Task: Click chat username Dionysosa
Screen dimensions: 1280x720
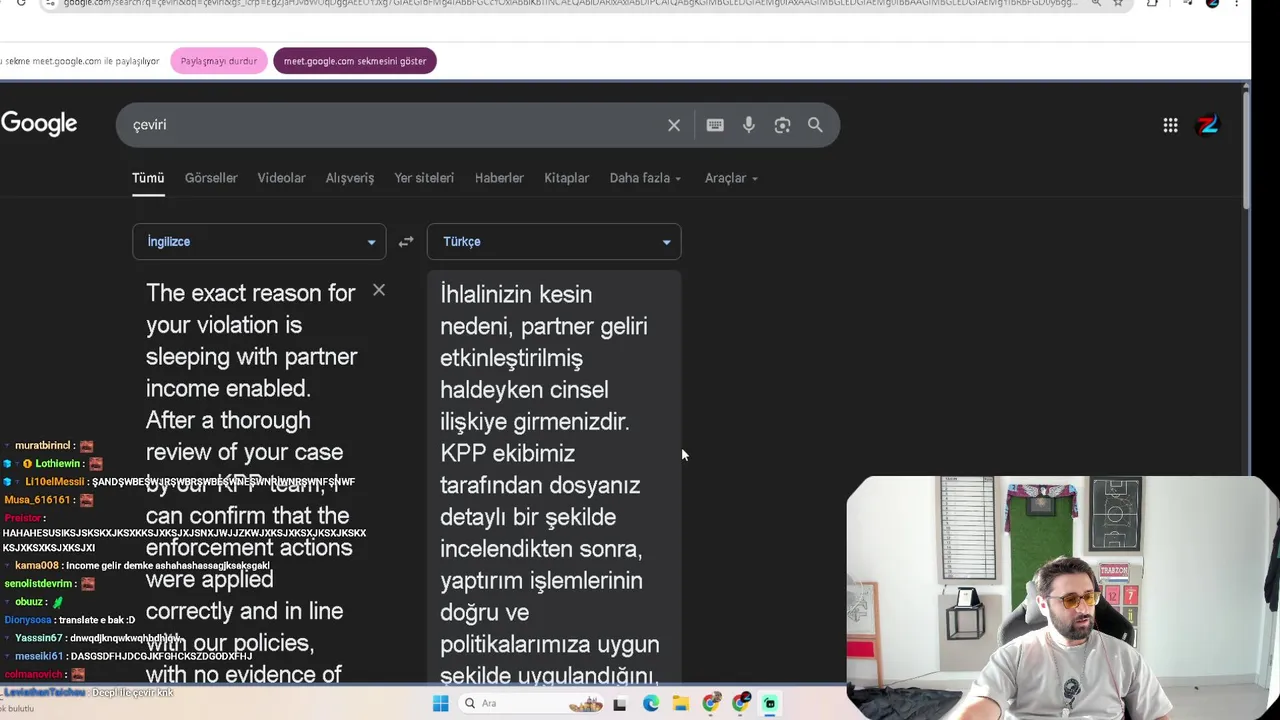Action: [x=27, y=620]
